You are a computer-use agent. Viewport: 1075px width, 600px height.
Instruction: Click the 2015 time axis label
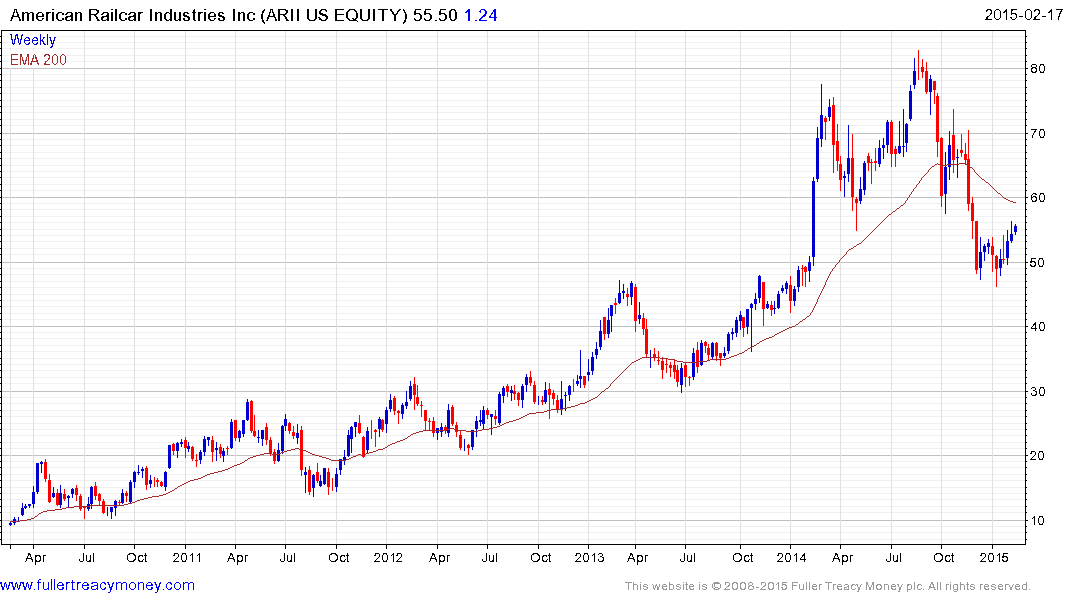(993, 557)
